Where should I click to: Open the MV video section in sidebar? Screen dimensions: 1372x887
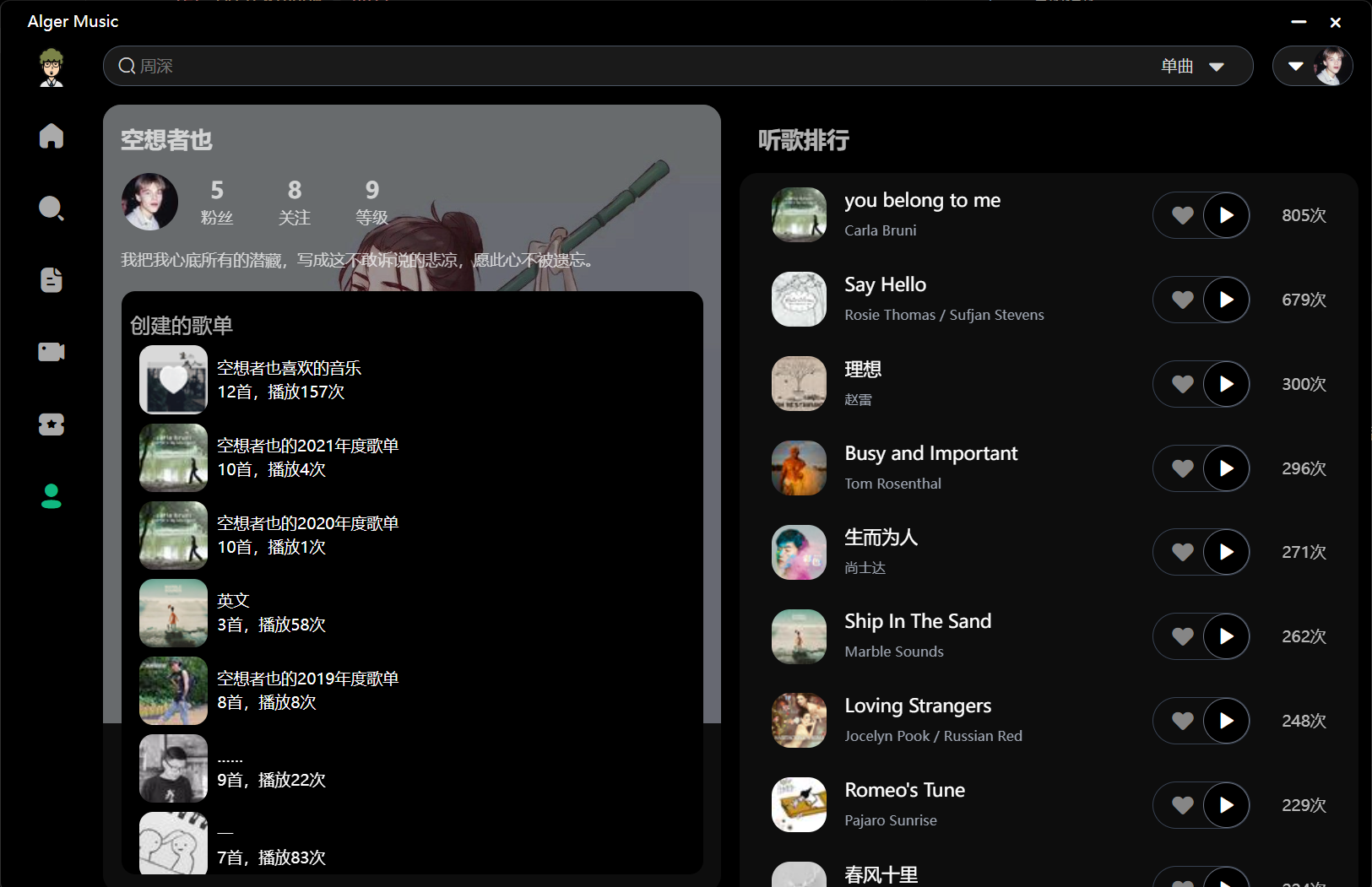[x=51, y=352]
